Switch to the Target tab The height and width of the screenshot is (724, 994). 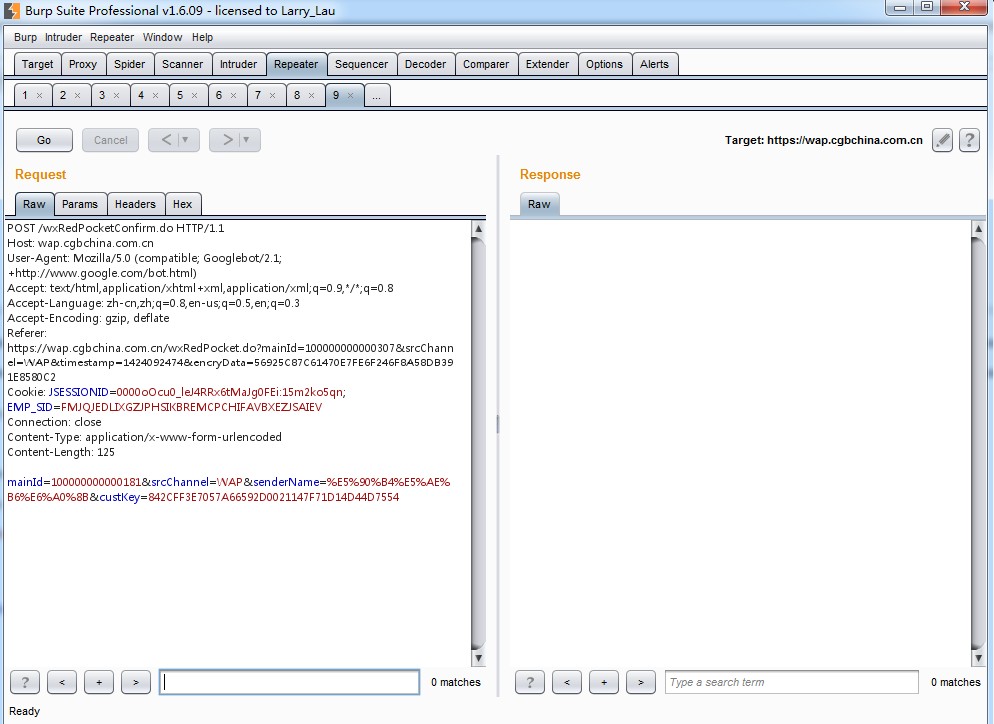pos(37,64)
